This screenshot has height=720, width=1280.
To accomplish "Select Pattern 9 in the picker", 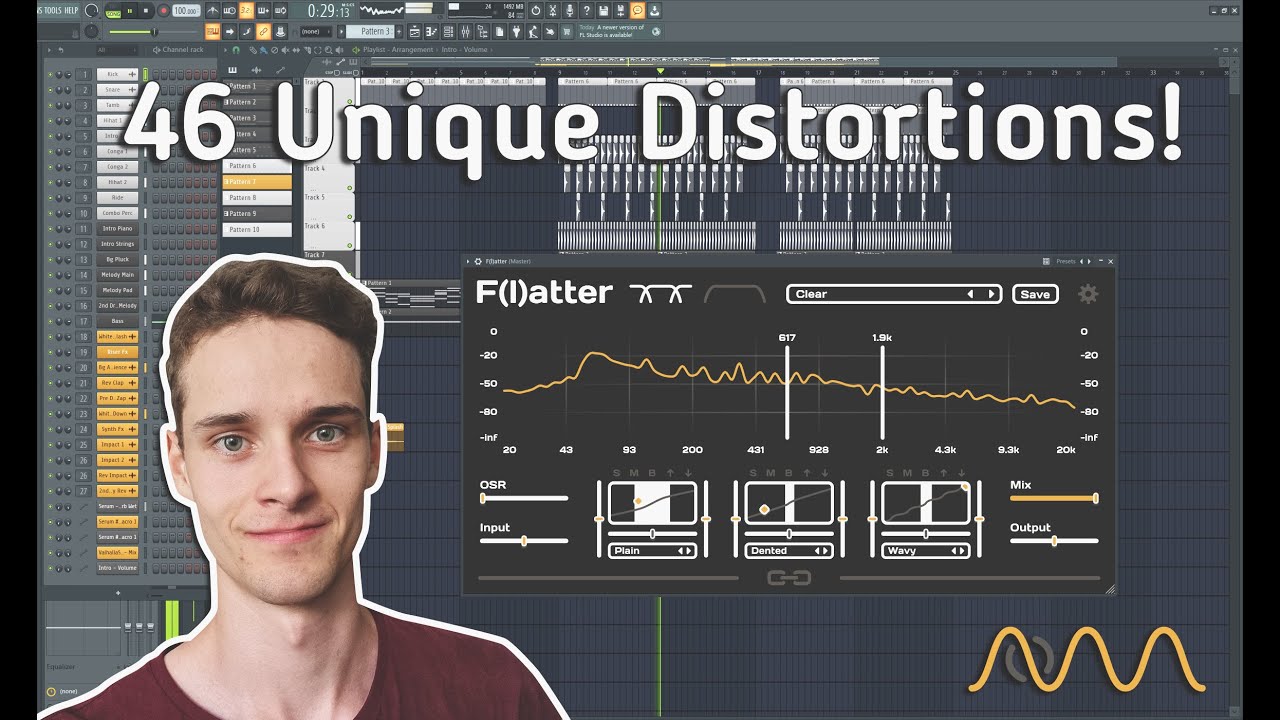I will click(257, 214).
